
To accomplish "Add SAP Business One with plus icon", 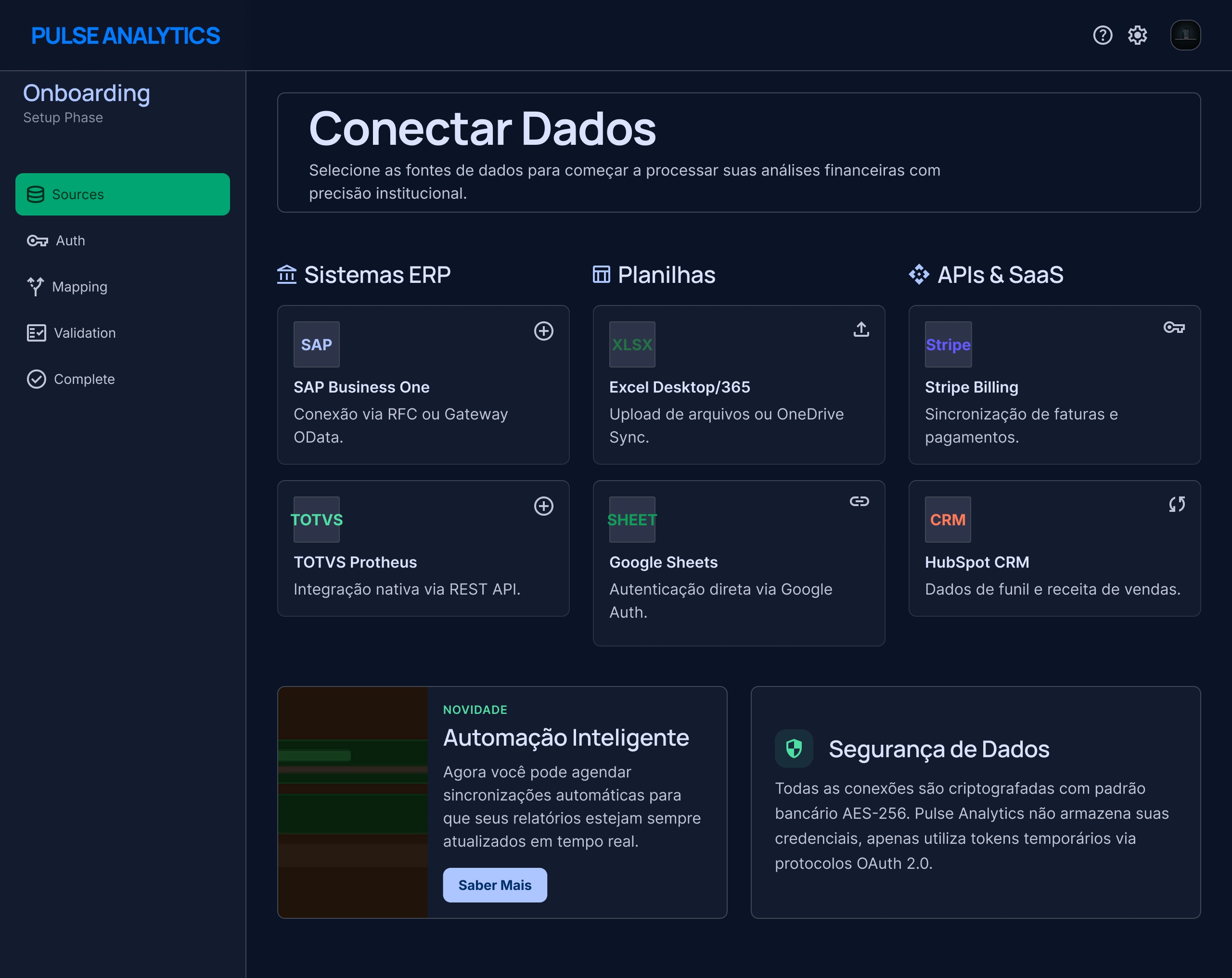I will click(x=543, y=331).
